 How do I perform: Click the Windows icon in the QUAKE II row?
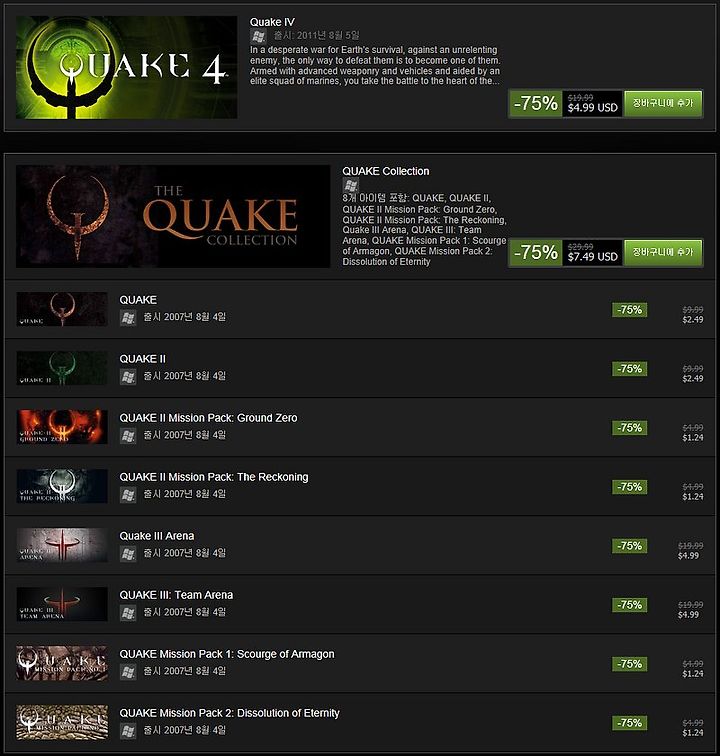pyautogui.click(x=128, y=377)
